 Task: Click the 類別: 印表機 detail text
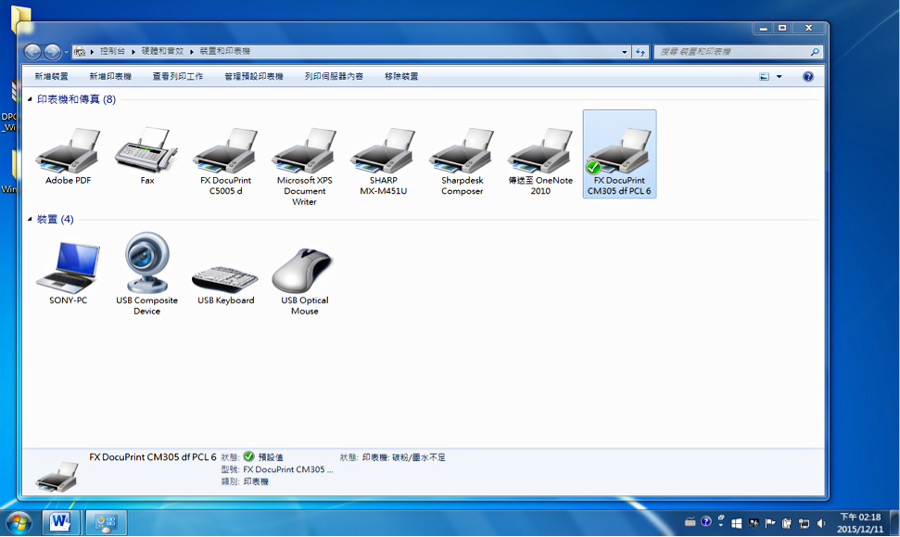[245, 481]
